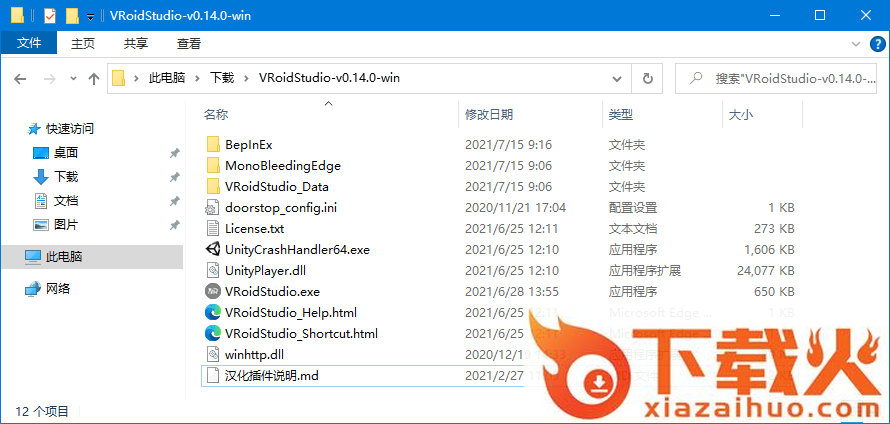Select the 网络 label in navigation pane
This screenshot has width=890, height=424.
click(58, 289)
